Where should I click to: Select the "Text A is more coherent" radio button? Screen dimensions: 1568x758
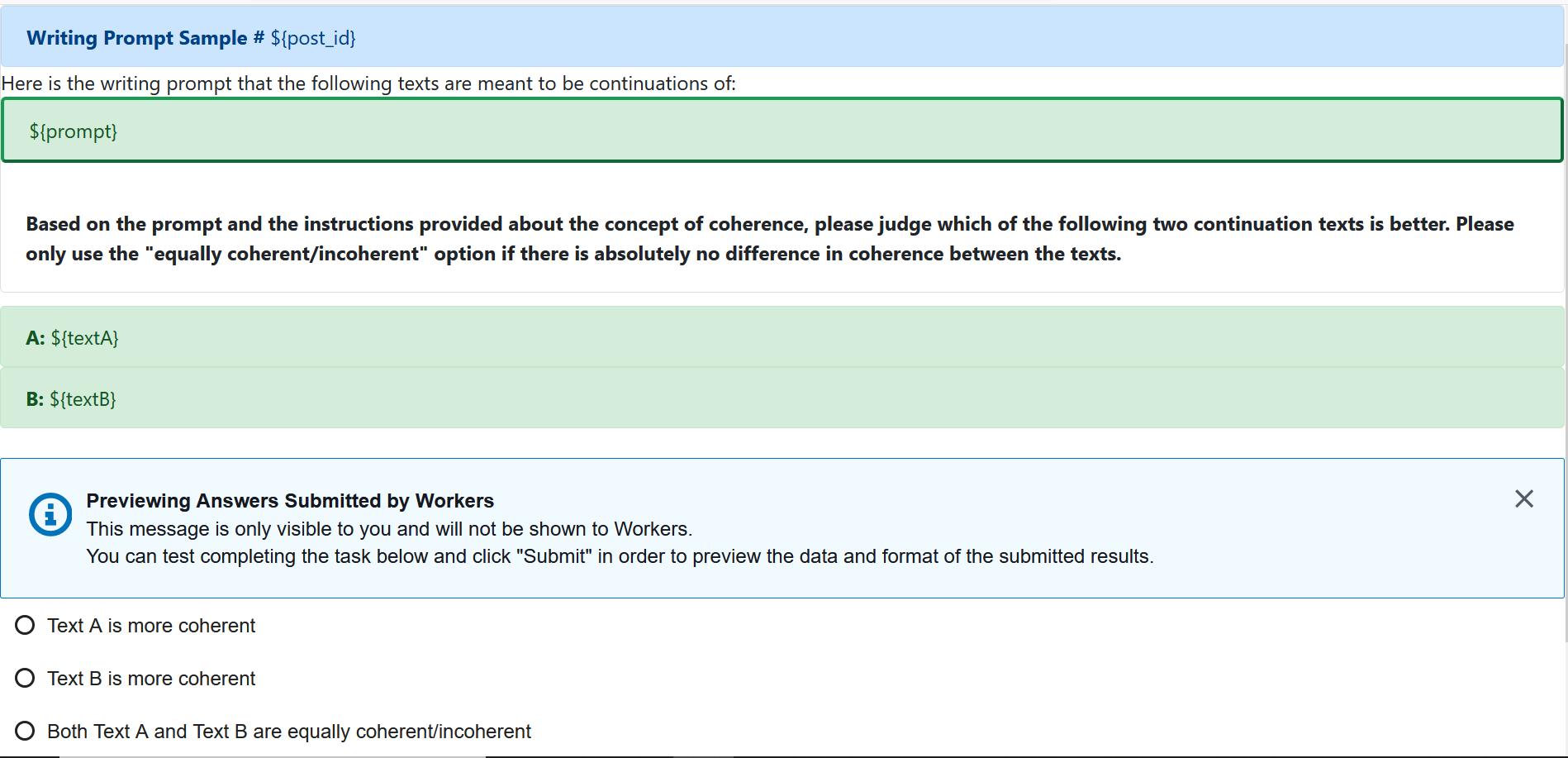point(25,625)
